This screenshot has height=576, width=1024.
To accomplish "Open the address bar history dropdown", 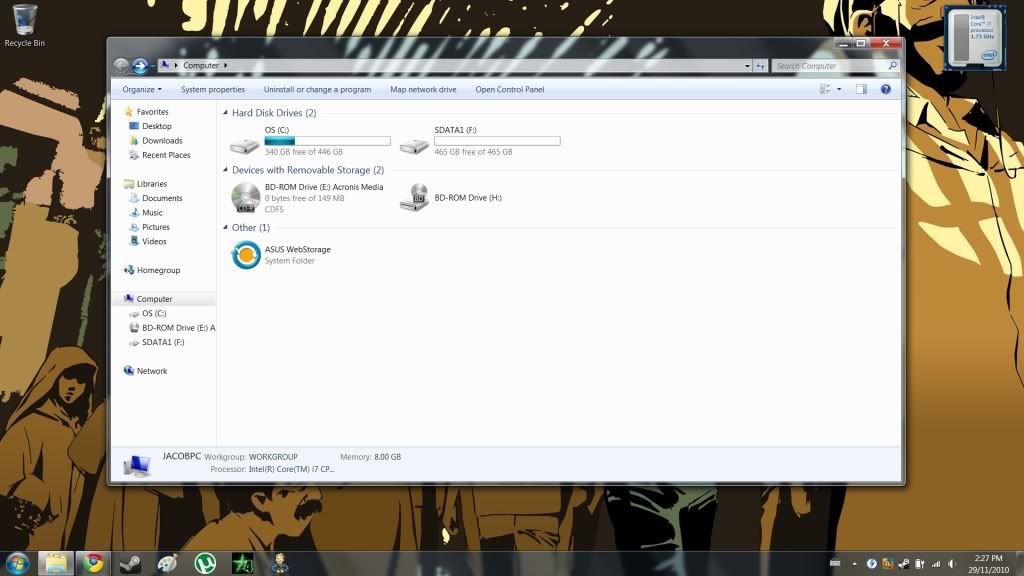I will click(747, 66).
